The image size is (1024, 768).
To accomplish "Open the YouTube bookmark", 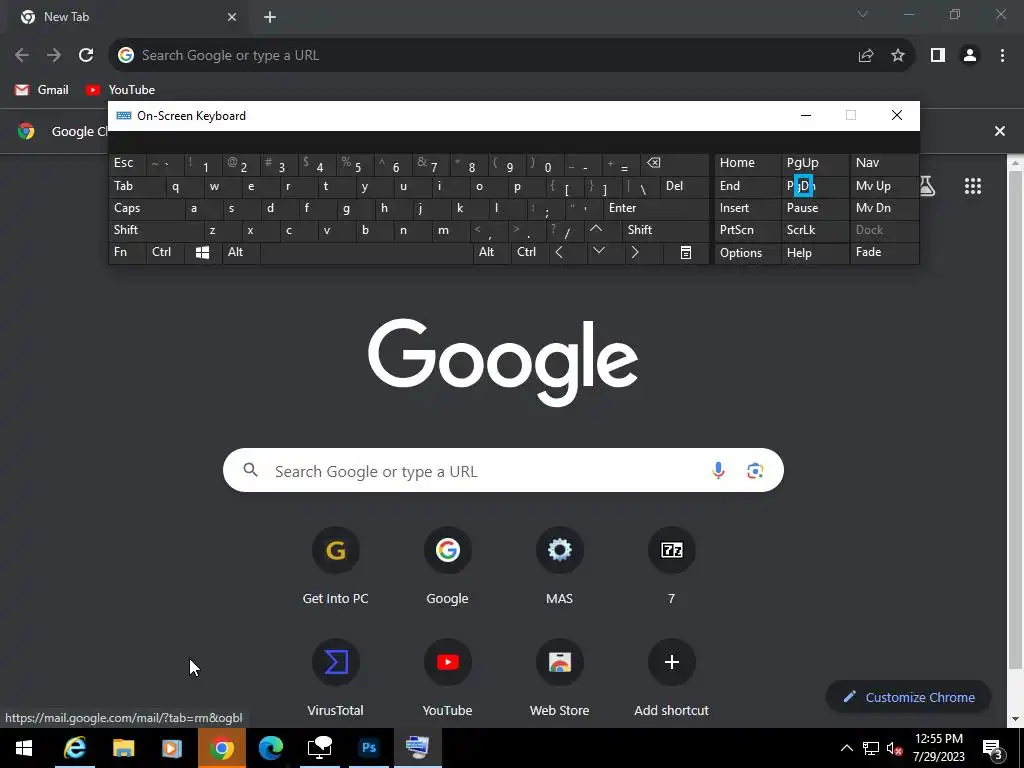I will 120,90.
